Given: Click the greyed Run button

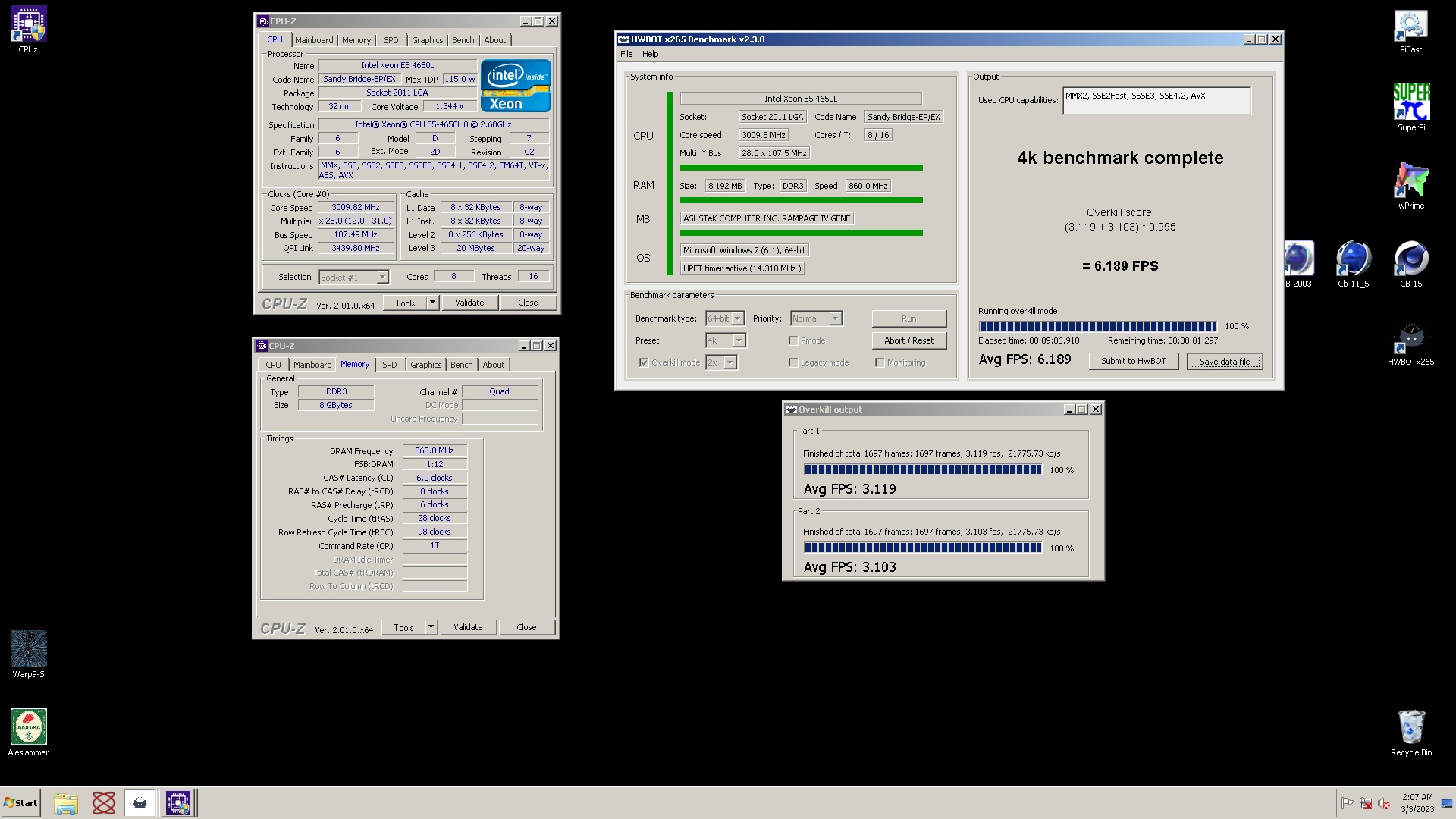Looking at the screenshot, I should (x=908, y=318).
